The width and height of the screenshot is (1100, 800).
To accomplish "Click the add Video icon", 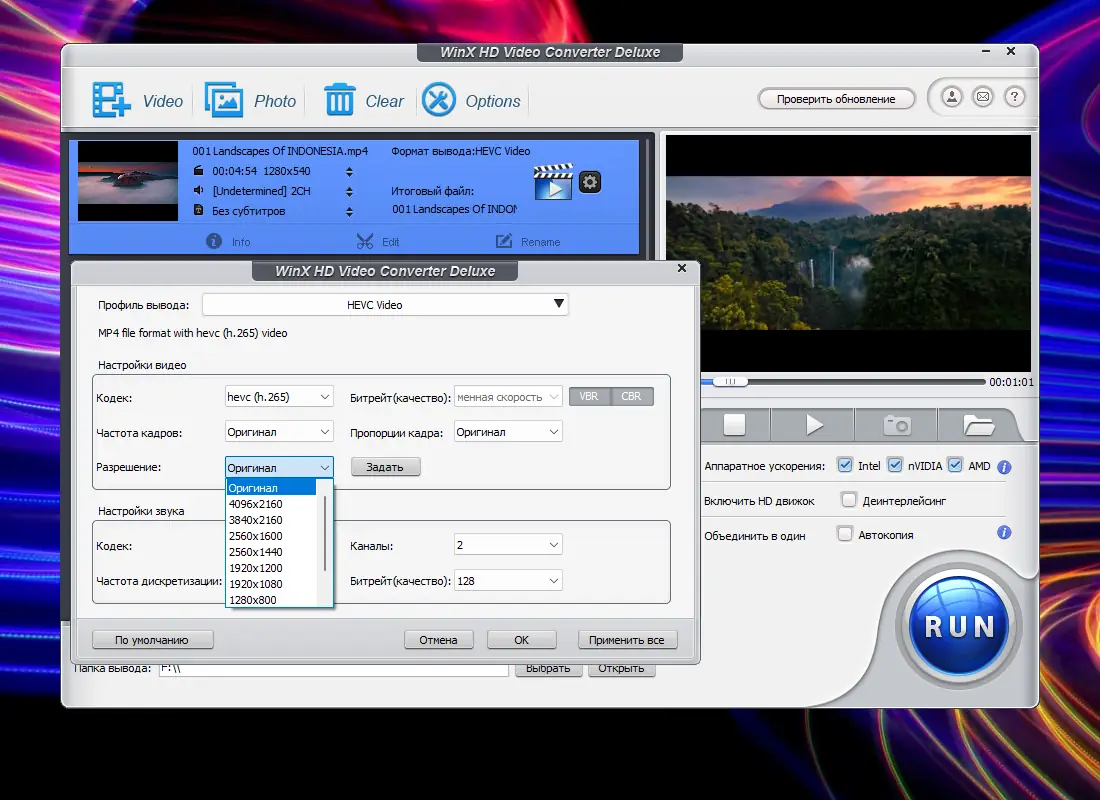I will [112, 100].
